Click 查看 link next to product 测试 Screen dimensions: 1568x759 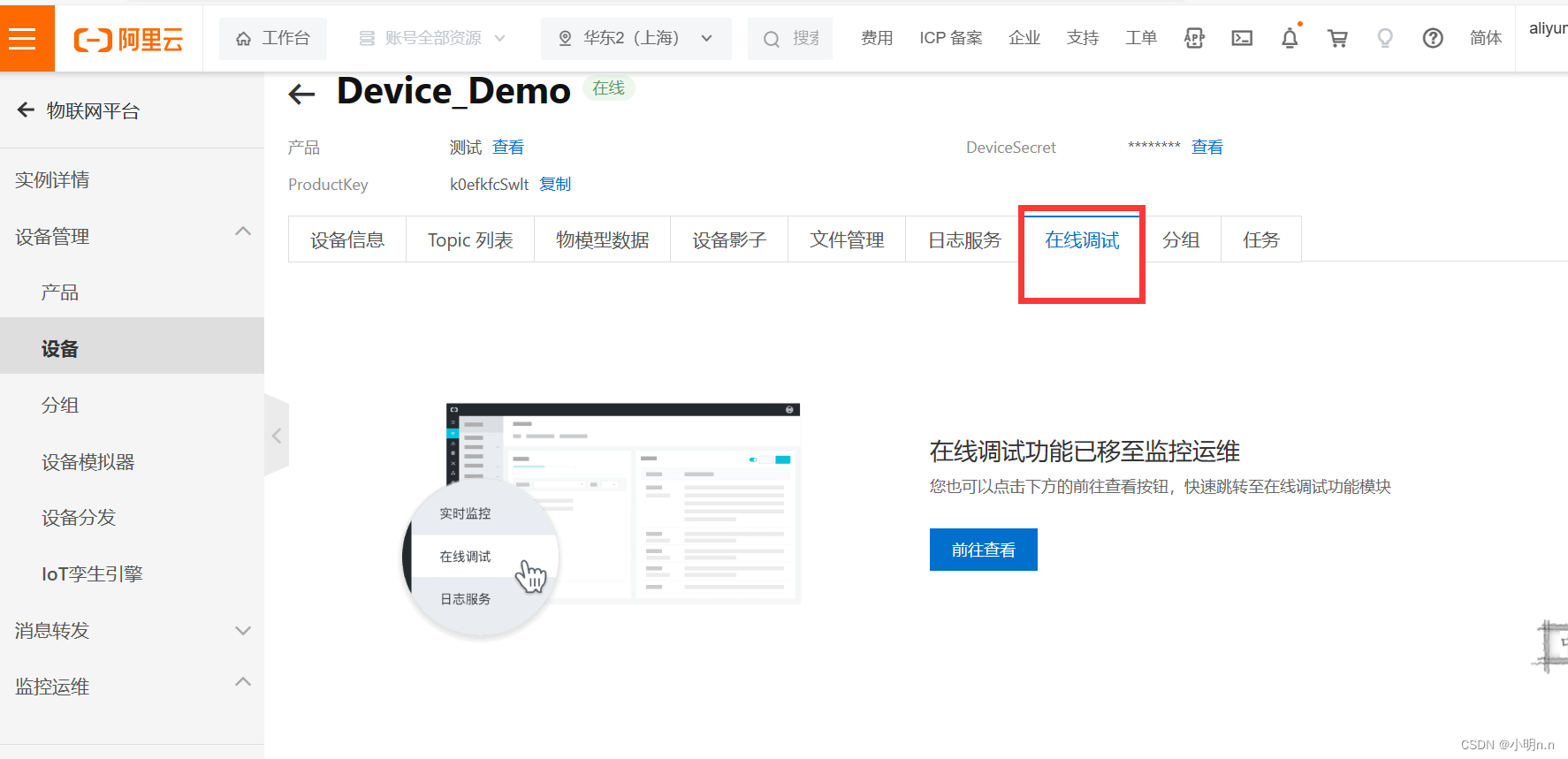508,147
